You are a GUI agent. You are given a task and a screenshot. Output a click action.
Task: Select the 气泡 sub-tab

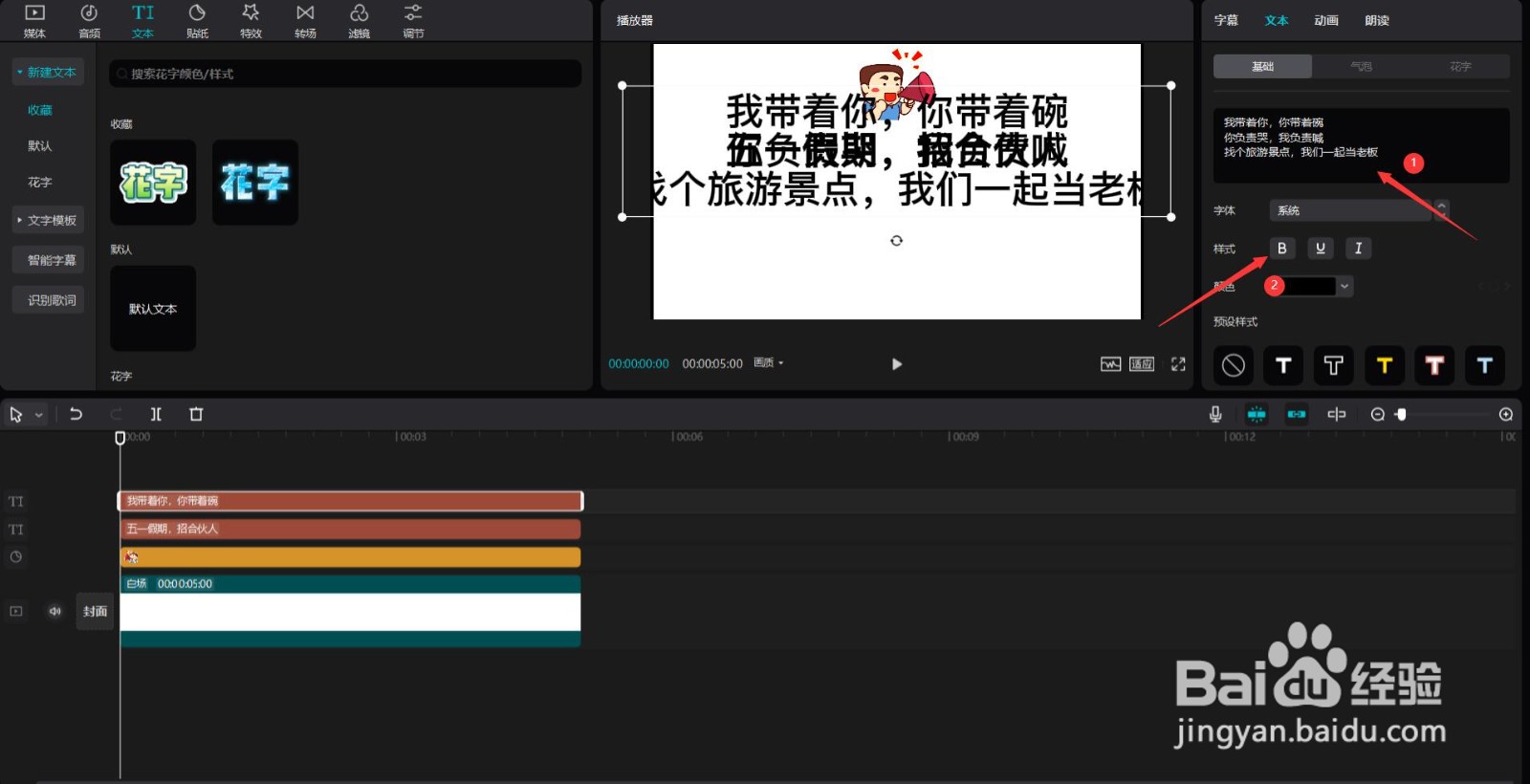pos(1361,66)
